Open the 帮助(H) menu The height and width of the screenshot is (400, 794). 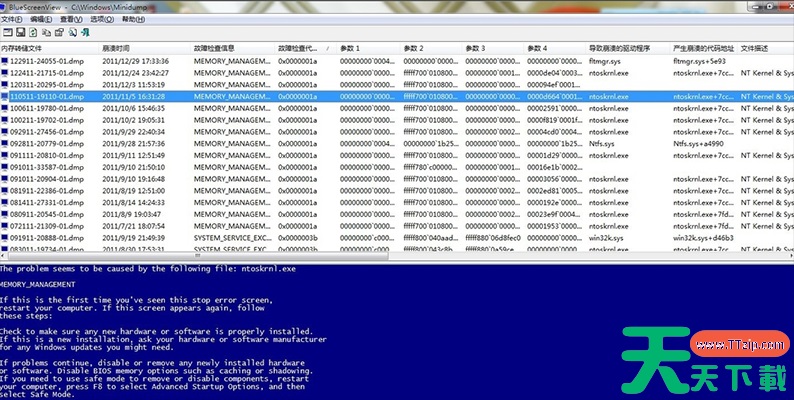[131, 19]
